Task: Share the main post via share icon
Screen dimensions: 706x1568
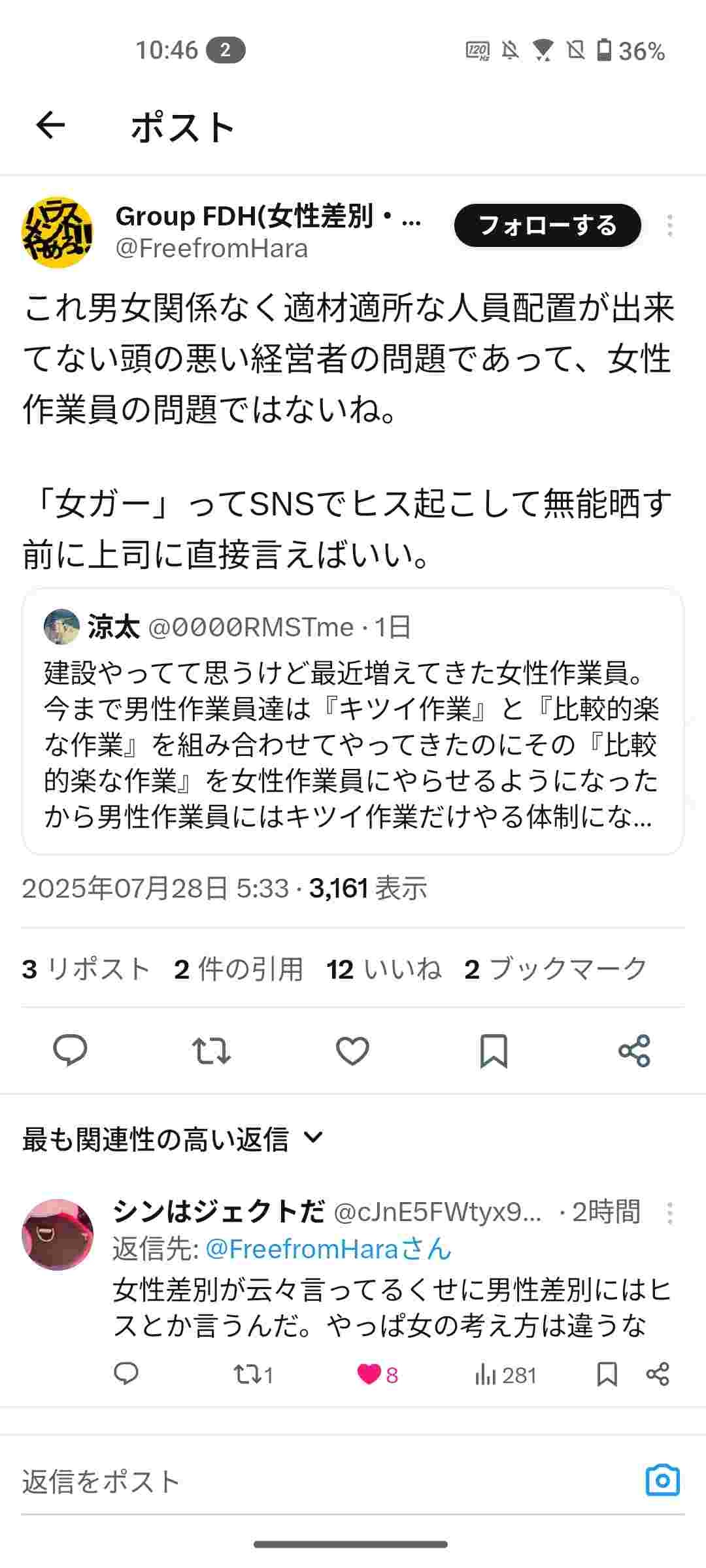Action: 634,1050
